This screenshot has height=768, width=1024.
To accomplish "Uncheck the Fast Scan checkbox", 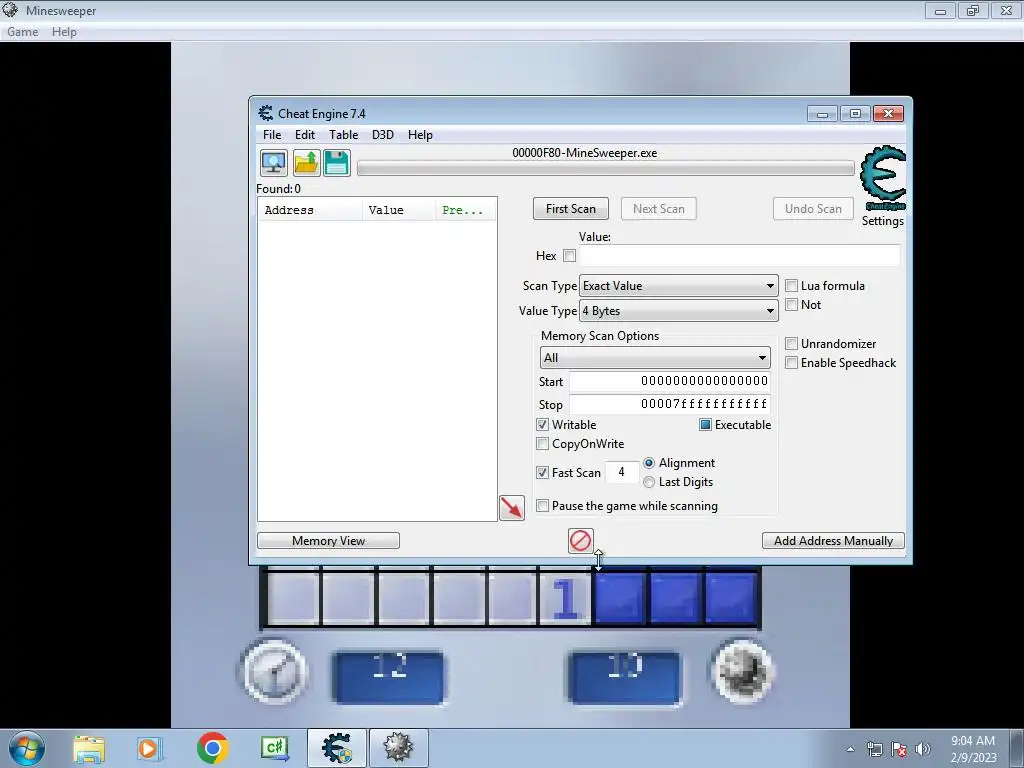I will click(542, 472).
